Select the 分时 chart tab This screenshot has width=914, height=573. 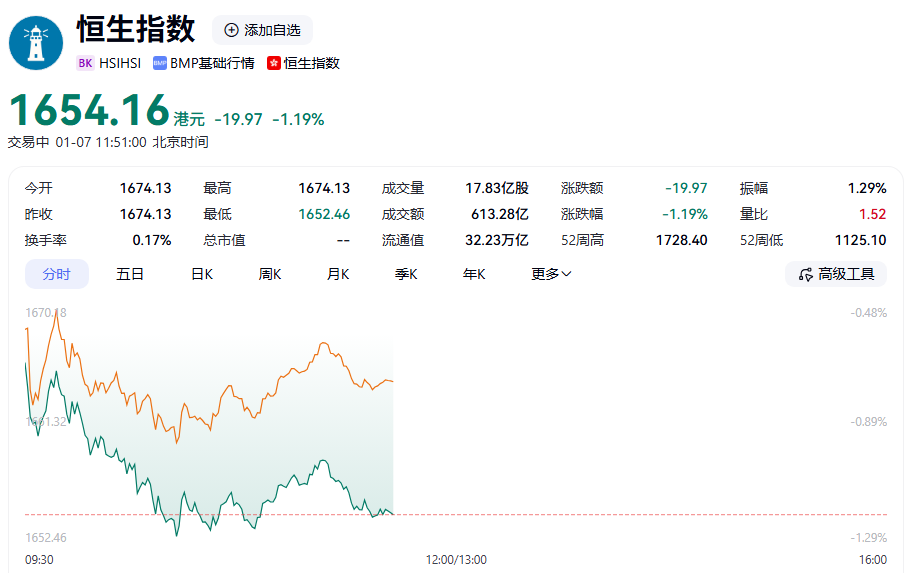click(x=56, y=274)
